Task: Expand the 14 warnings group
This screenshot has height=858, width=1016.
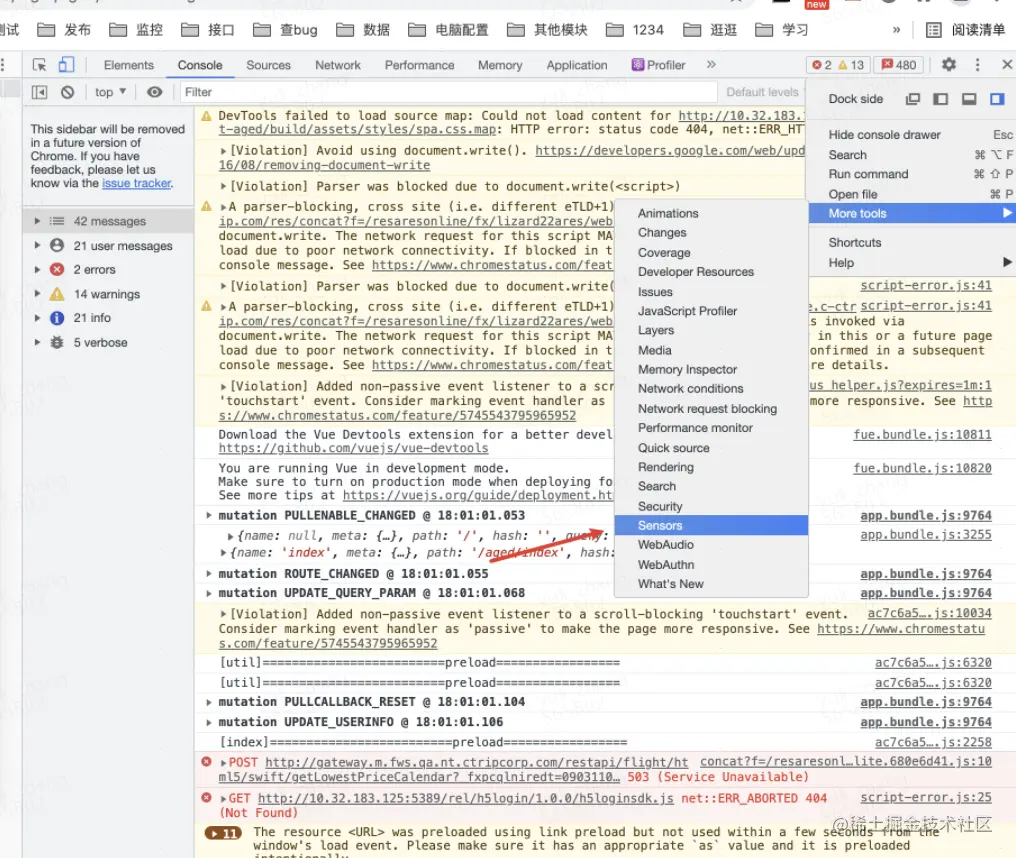Action: click(38, 294)
